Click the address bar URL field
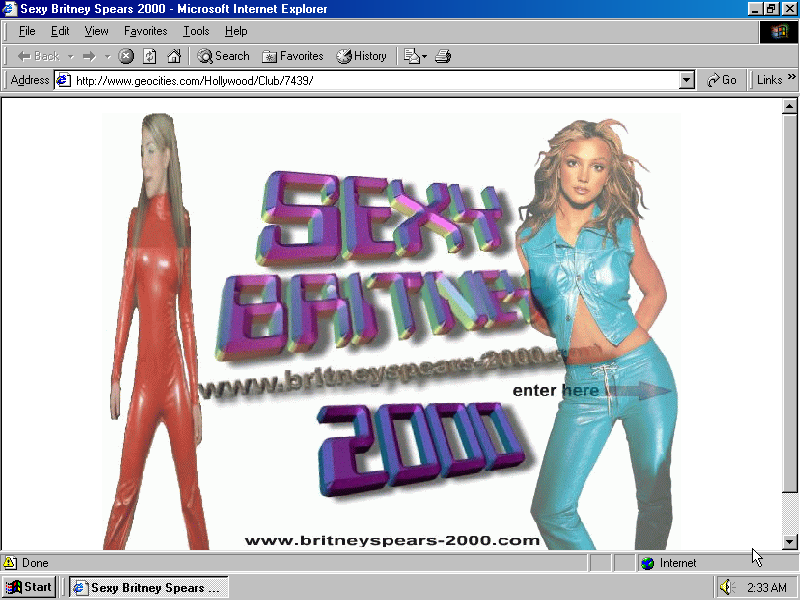800x600 pixels. [x=376, y=81]
